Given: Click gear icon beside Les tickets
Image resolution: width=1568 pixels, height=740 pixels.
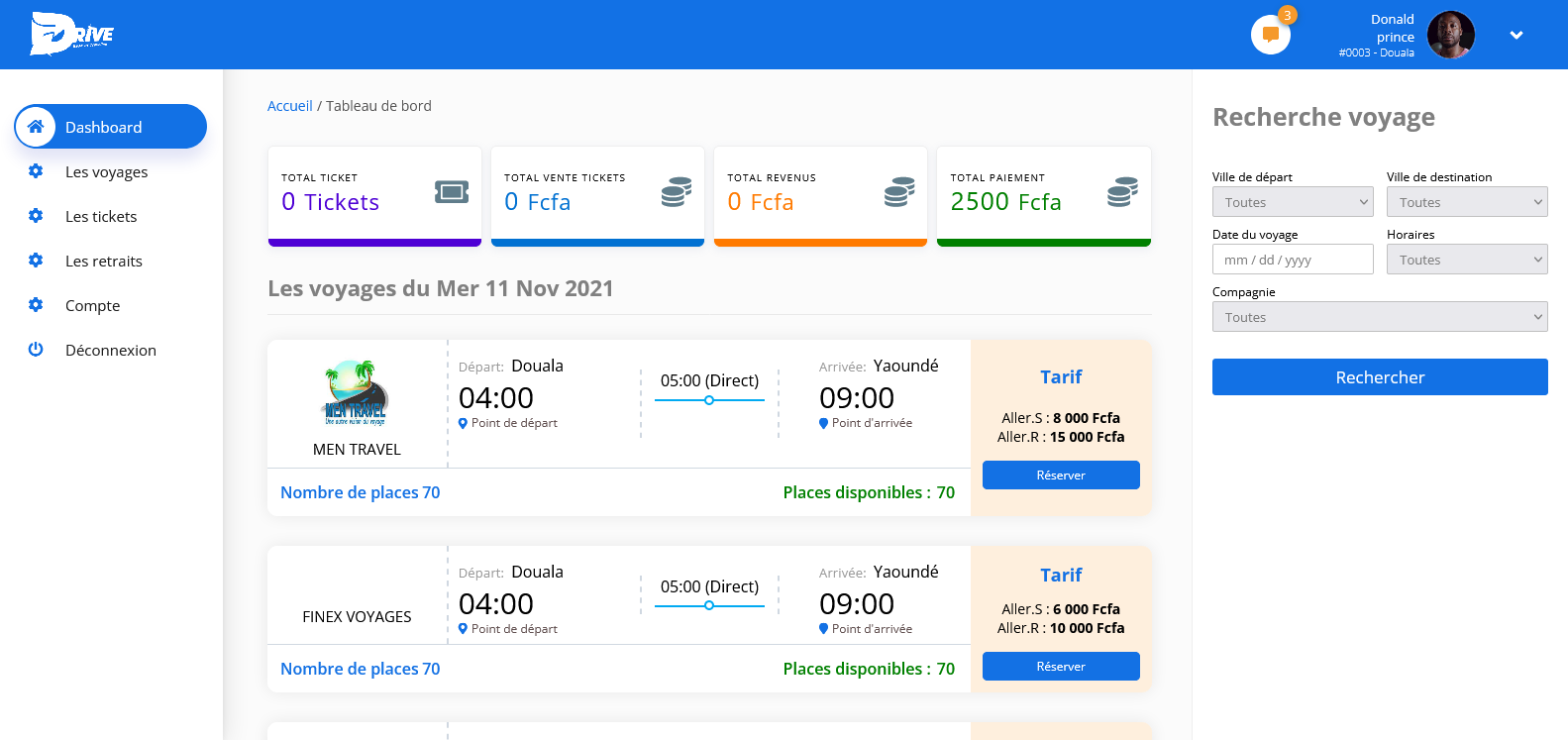Looking at the screenshot, I should pos(36,215).
